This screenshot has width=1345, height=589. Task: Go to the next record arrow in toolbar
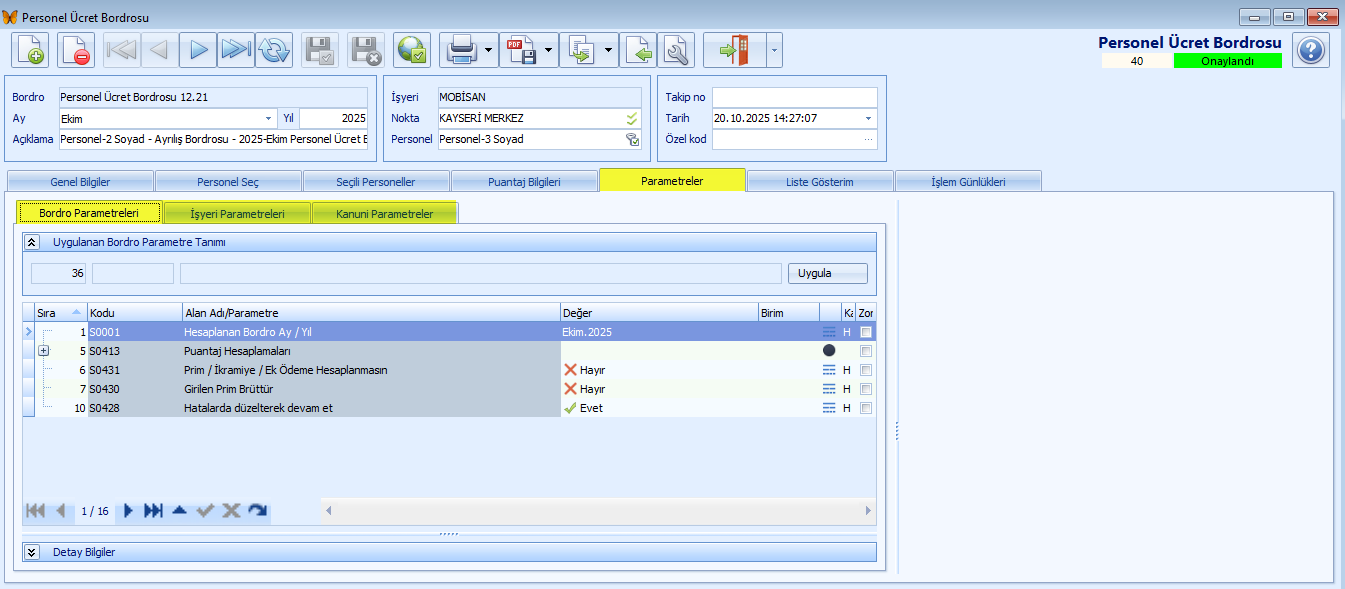(x=198, y=50)
